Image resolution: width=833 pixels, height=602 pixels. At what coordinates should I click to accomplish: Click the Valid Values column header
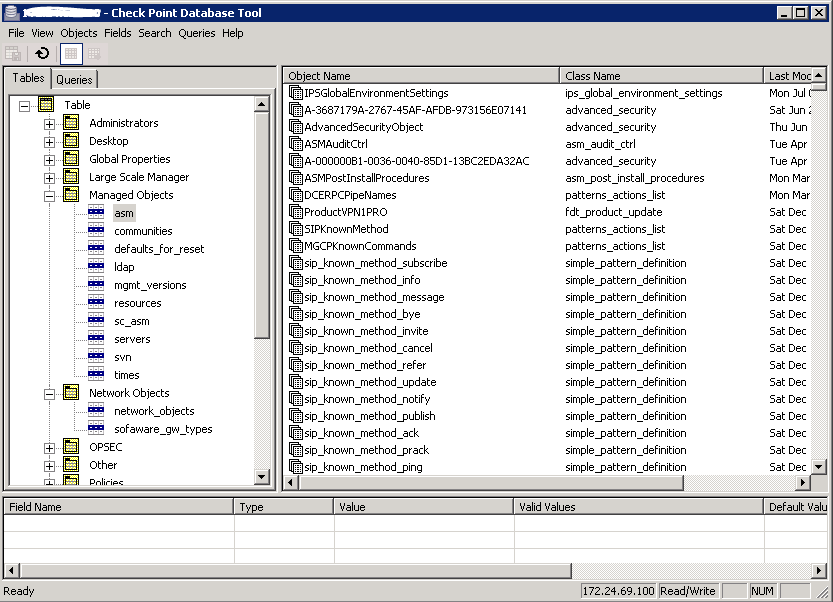click(x=639, y=506)
